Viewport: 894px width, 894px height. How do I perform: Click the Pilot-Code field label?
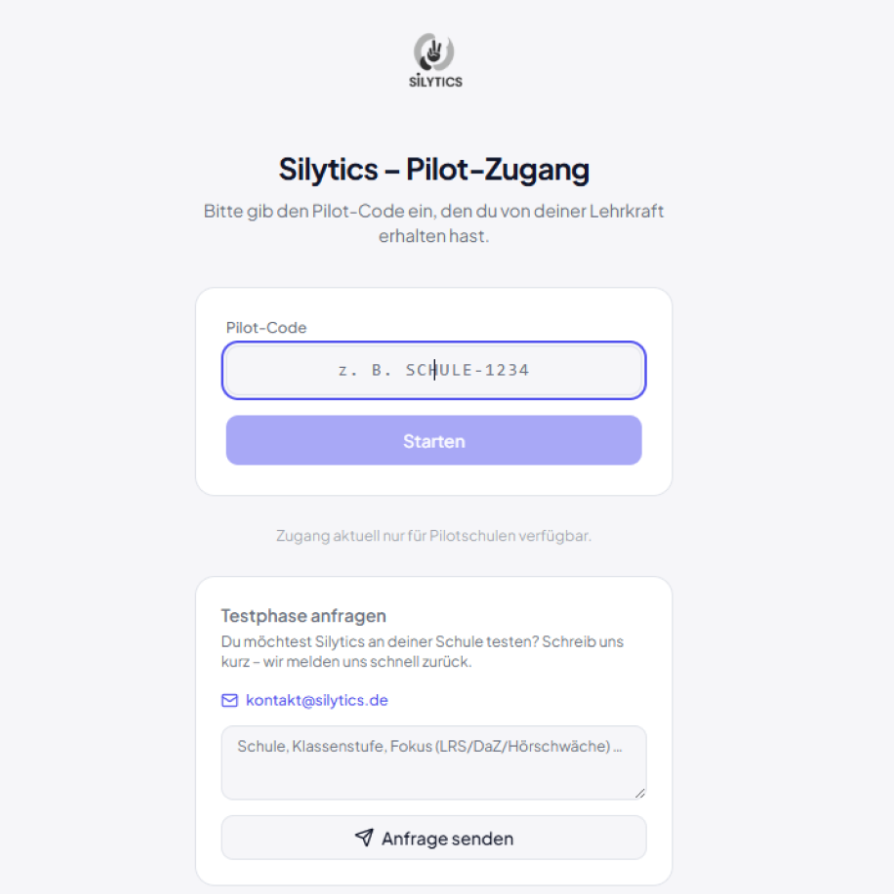[x=266, y=328]
